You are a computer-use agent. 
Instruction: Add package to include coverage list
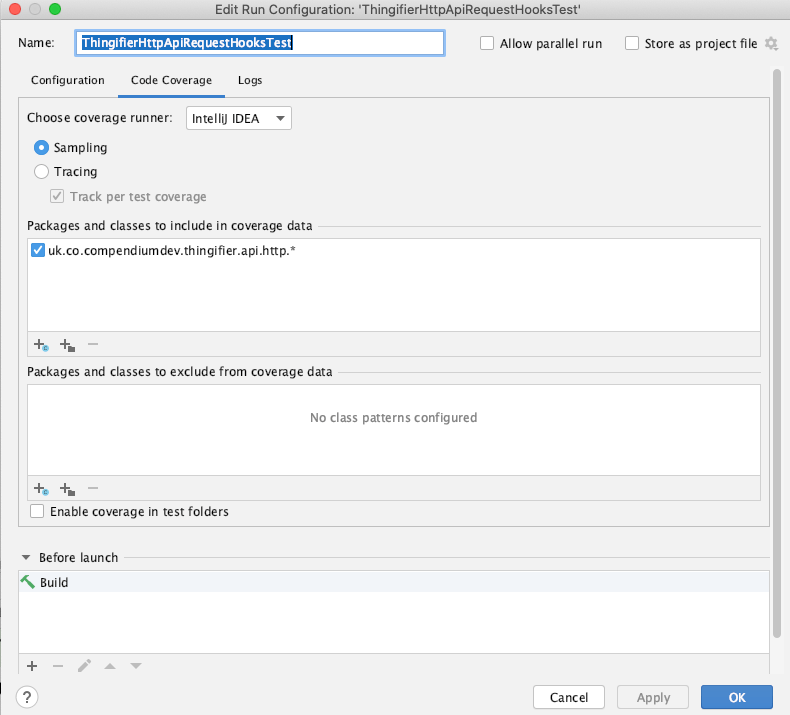(x=67, y=345)
